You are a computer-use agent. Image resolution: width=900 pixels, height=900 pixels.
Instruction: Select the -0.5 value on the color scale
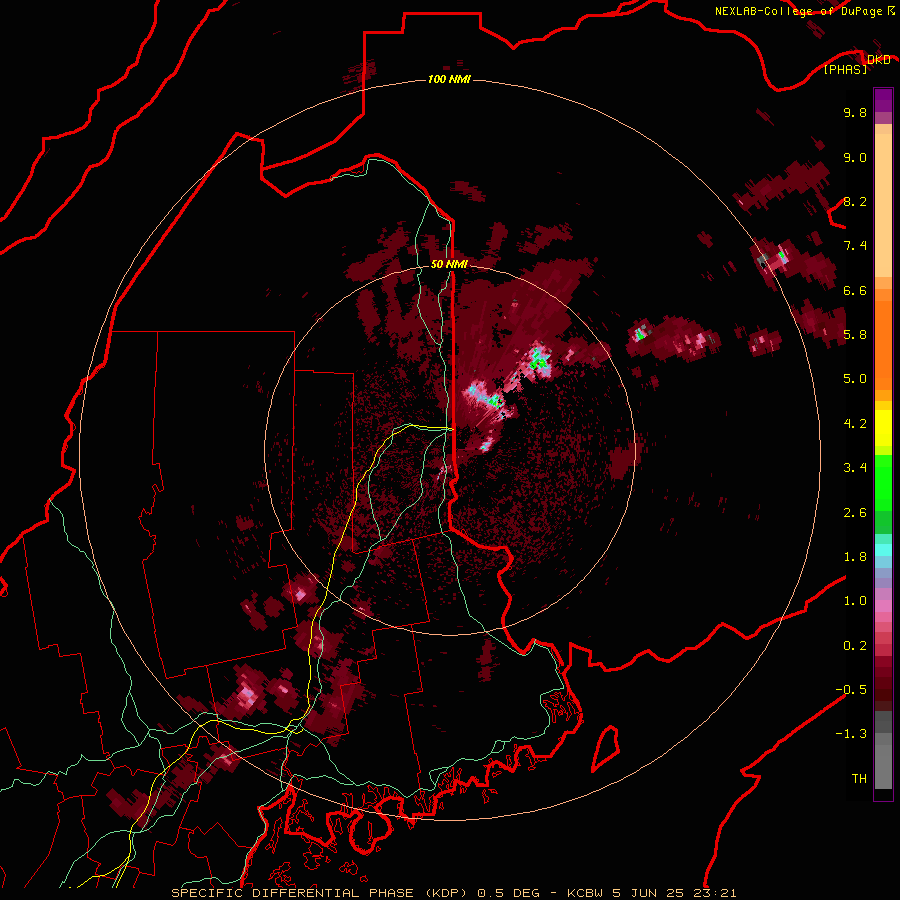(x=851, y=690)
